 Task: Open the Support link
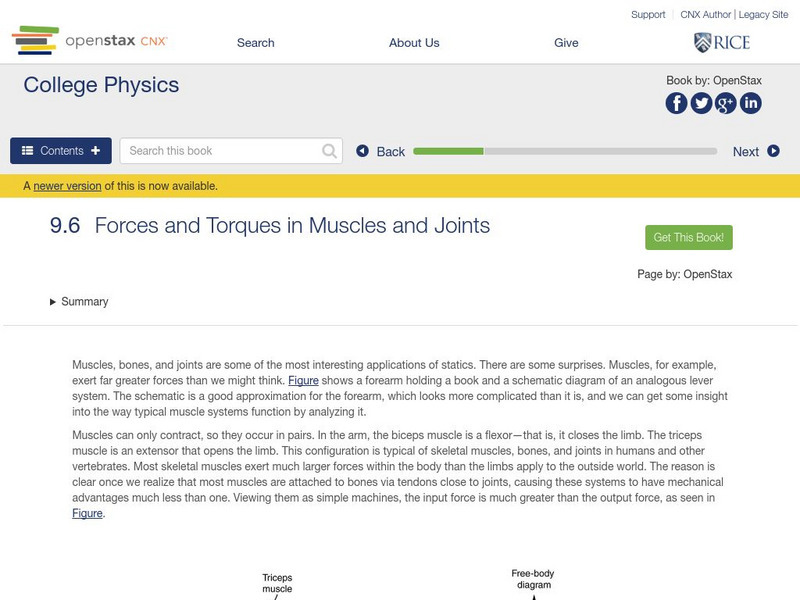click(x=648, y=15)
